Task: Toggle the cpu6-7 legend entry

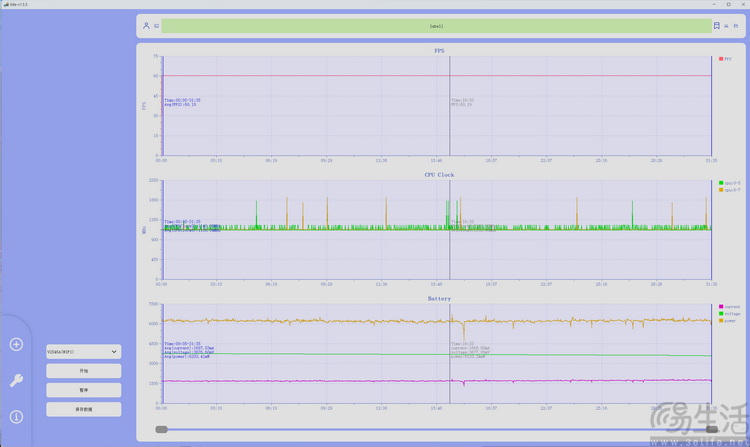Action: point(729,190)
